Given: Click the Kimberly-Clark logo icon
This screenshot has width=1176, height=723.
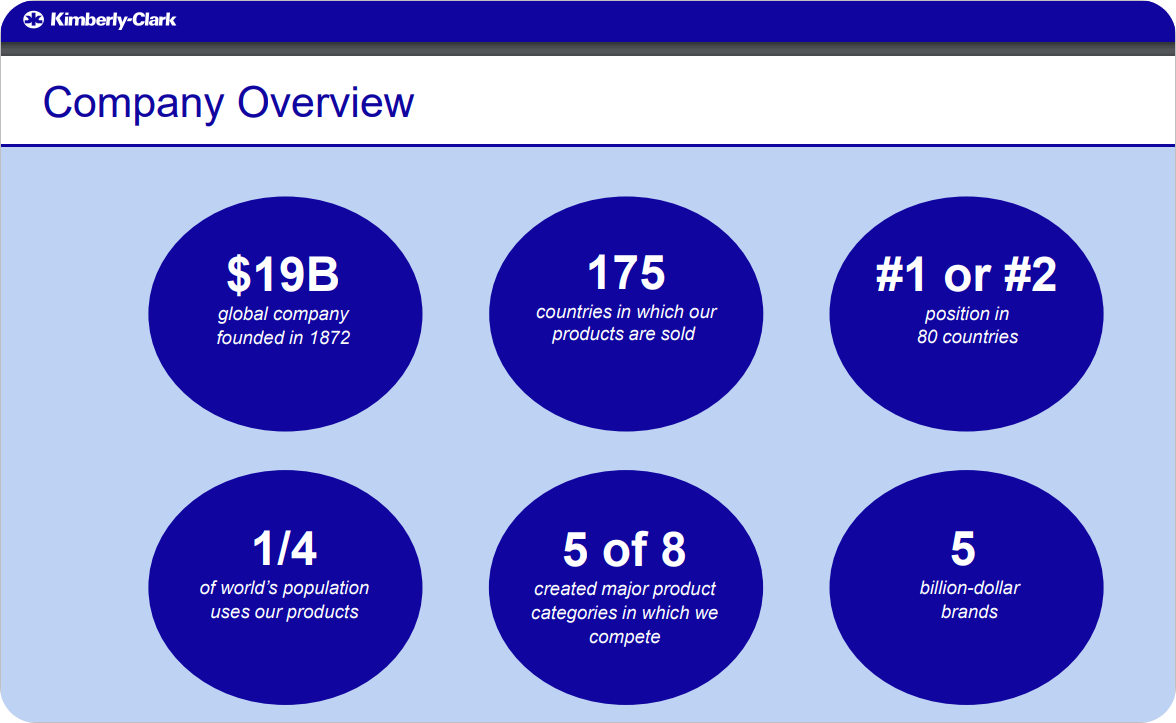Looking at the screenshot, I should coord(34,20).
